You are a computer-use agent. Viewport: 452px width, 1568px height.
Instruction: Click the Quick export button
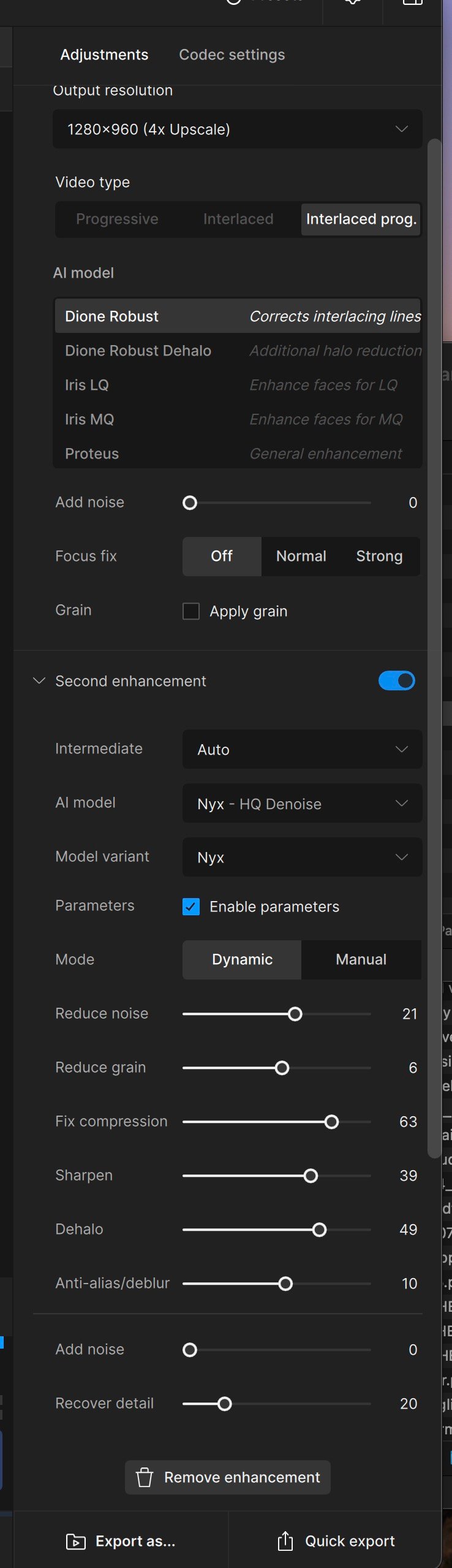tap(336, 1542)
